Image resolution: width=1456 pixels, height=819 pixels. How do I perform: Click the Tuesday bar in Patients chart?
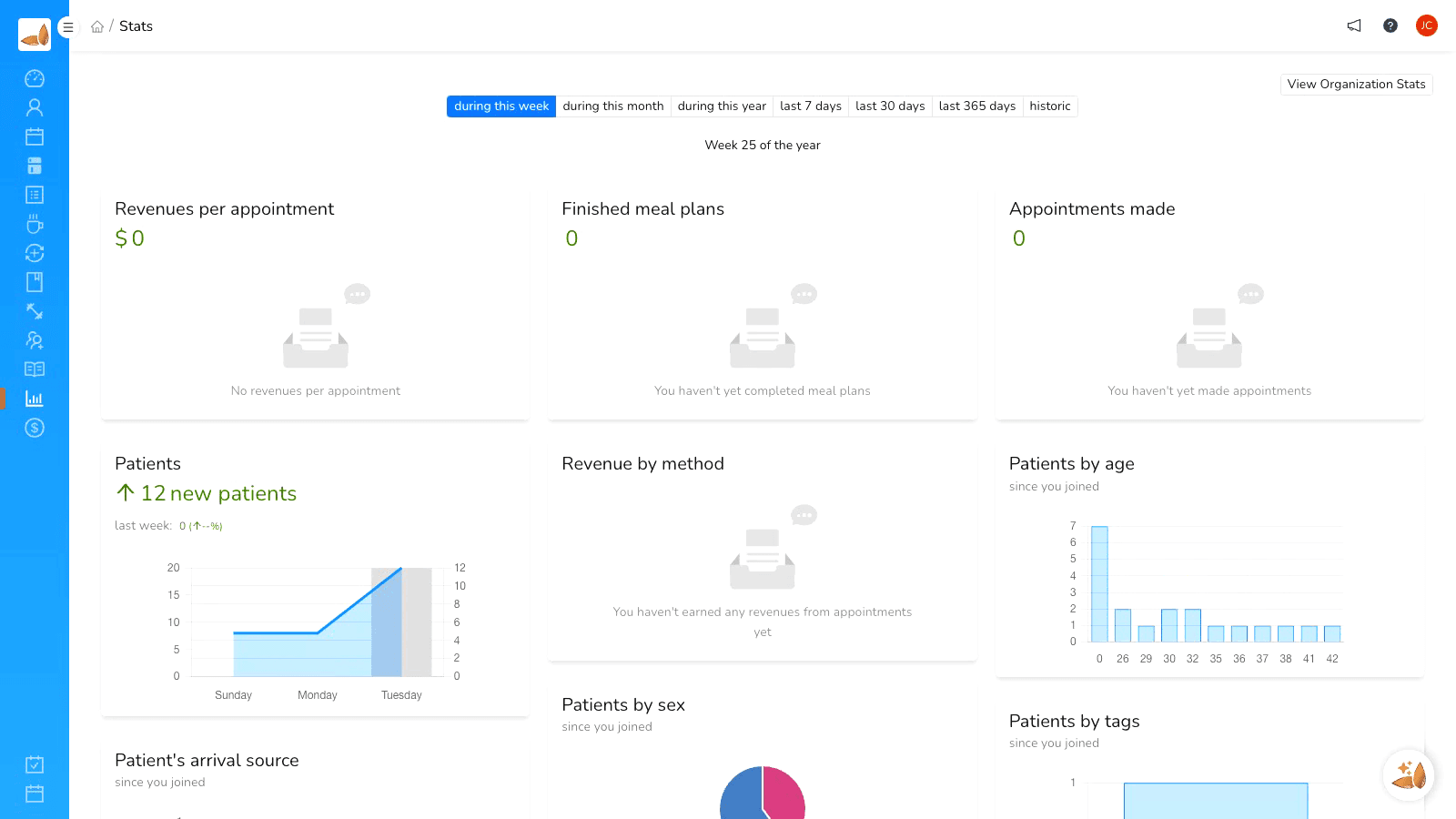click(x=401, y=622)
